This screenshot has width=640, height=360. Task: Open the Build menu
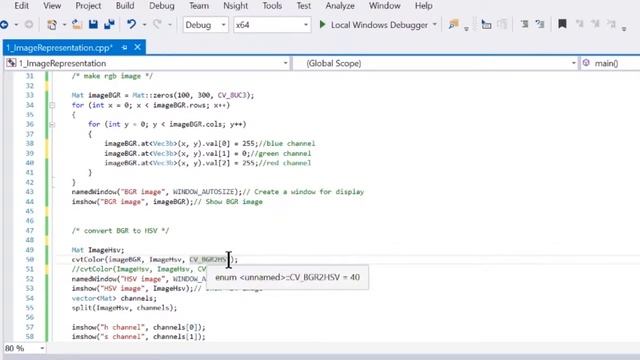[x=125, y=6]
